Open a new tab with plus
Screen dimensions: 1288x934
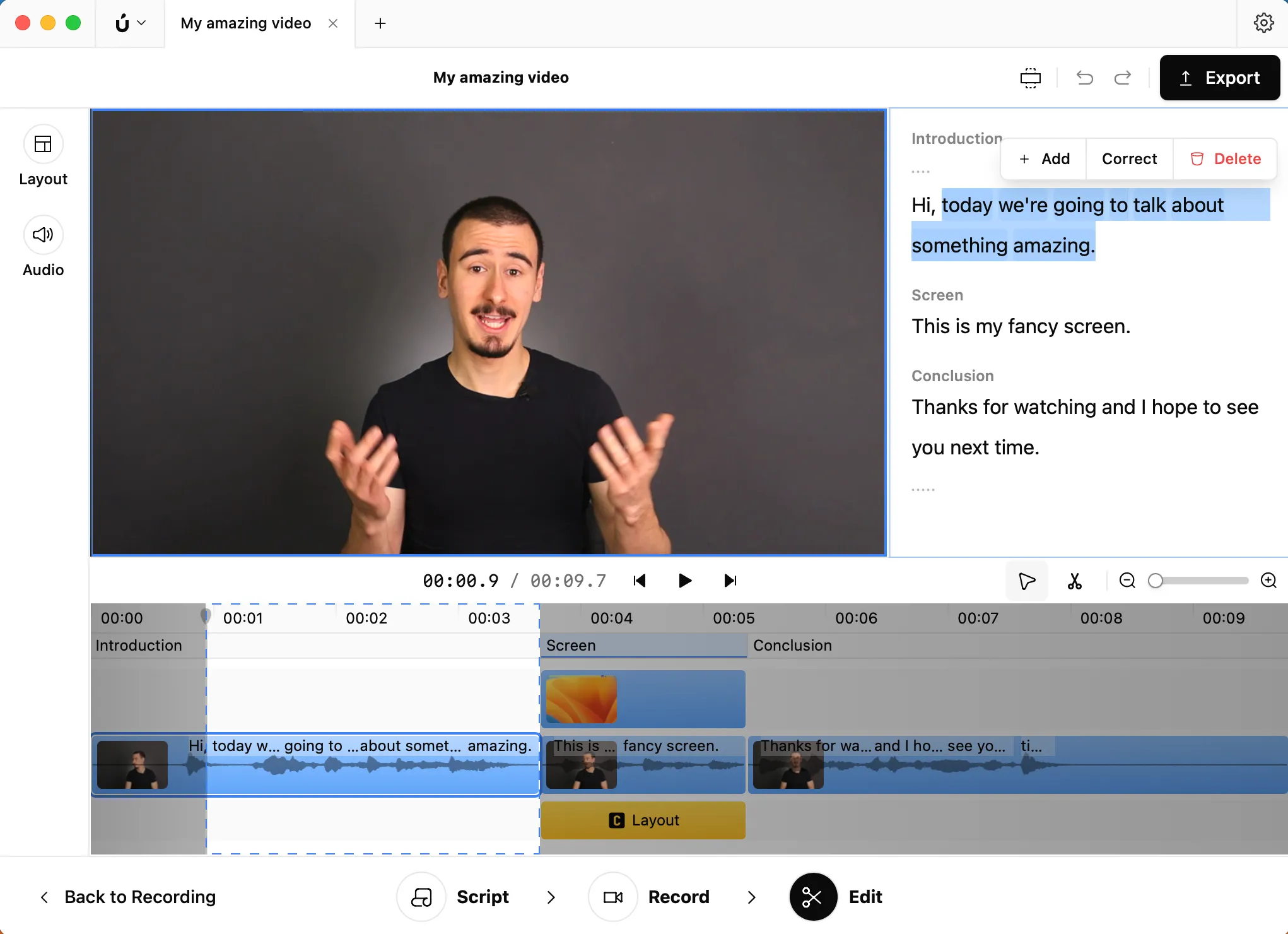click(380, 23)
